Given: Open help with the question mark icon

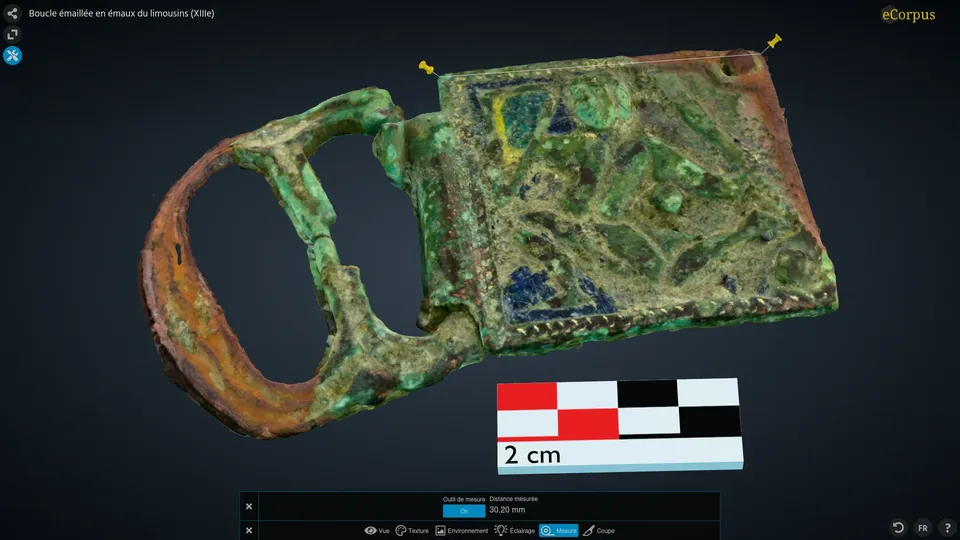Looking at the screenshot, I should pos(947,527).
